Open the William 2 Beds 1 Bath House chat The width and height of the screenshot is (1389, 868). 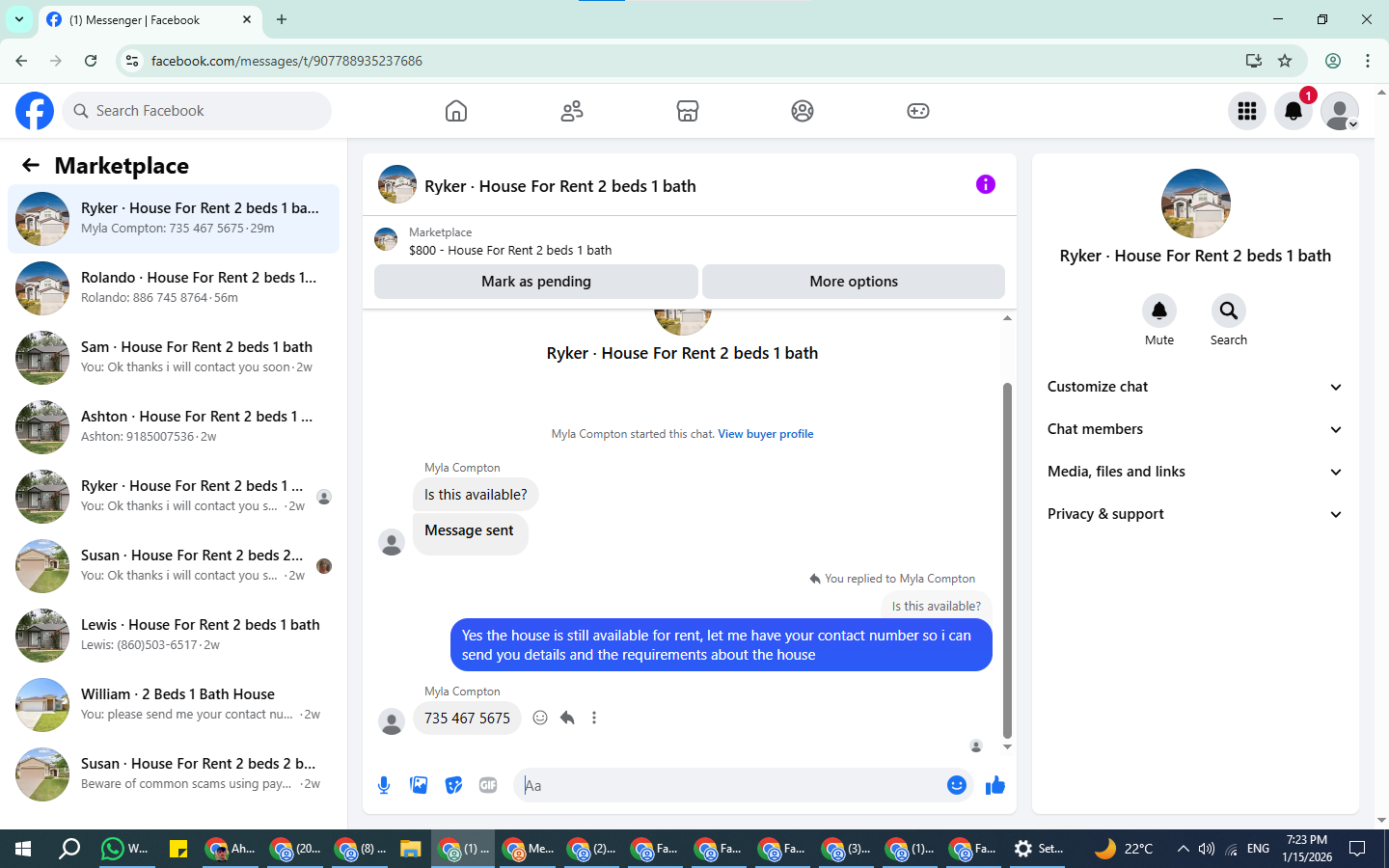pos(174,705)
